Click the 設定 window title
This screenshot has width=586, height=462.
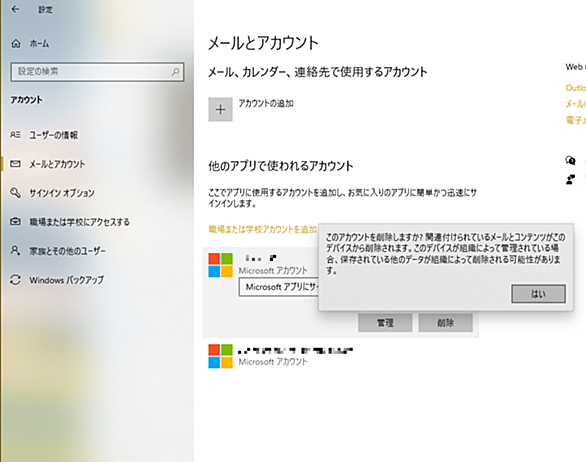coord(45,10)
